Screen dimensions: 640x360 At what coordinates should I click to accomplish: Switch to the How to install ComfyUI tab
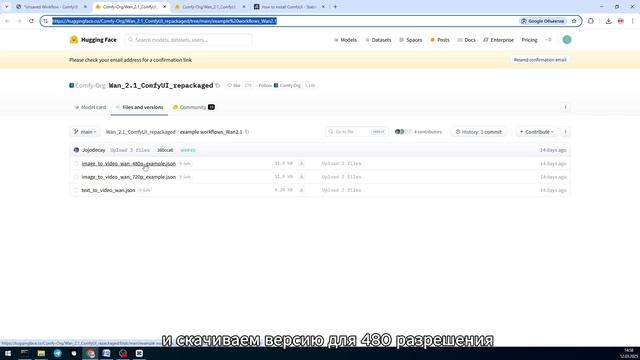point(289,7)
